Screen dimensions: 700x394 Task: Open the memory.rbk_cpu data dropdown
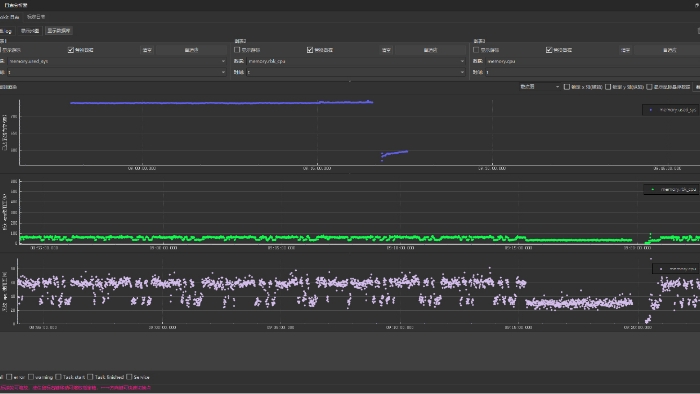point(356,61)
